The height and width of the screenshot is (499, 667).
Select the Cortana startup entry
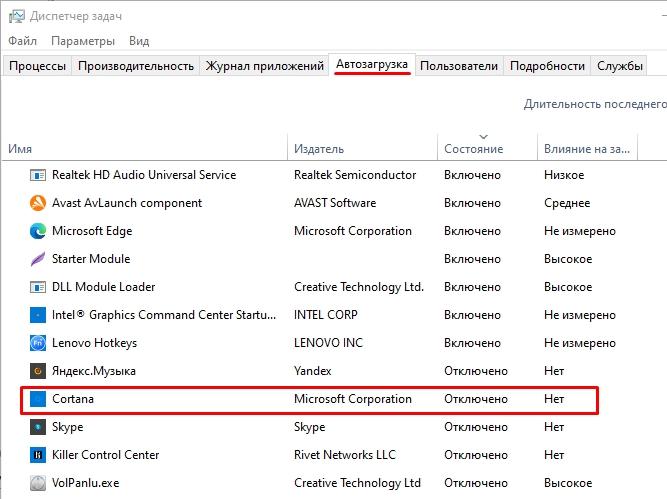tap(310, 399)
